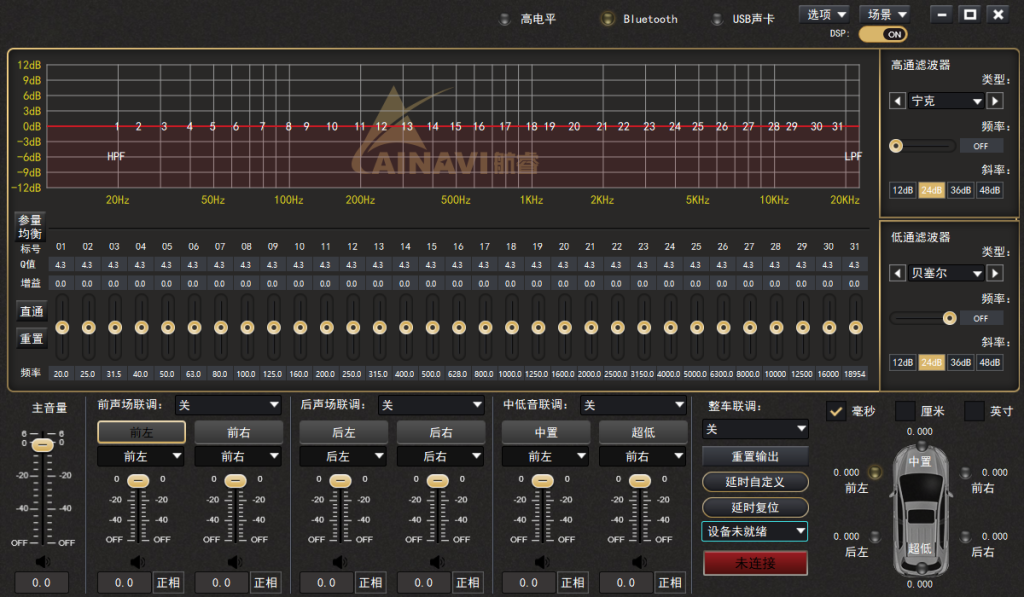Mute the 前右 channel speaker icon
This screenshot has height=597, width=1024.
[234, 562]
